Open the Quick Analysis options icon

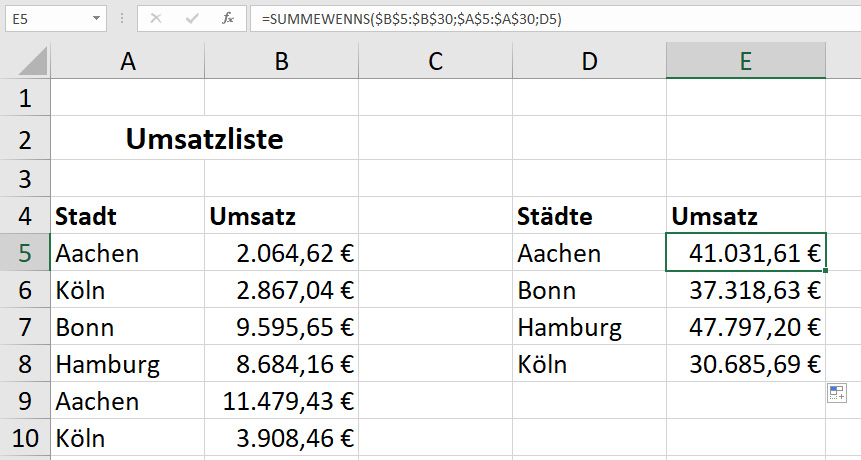pos(837,393)
